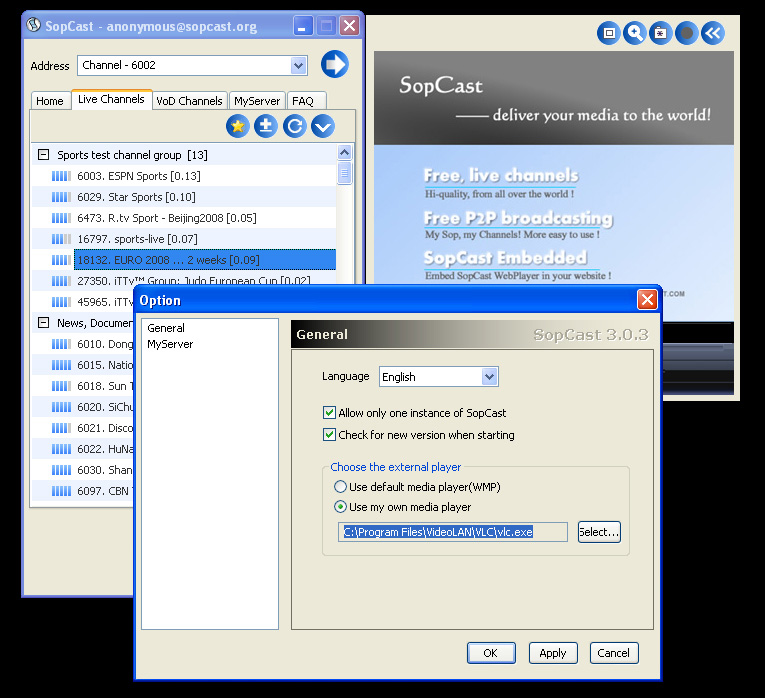Click signal bars icon of 16797 sports-live
The image size is (765, 698).
point(61,239)
